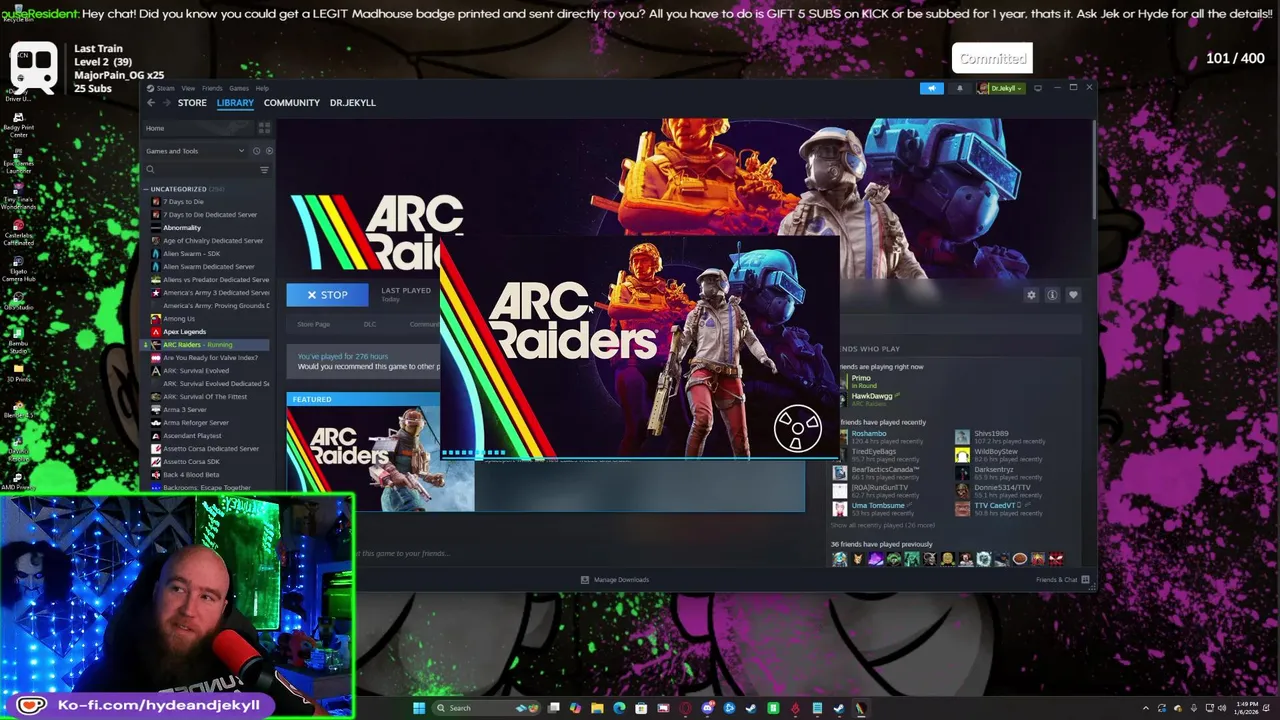Go back with the Steam back arrow

click(151, 103)
